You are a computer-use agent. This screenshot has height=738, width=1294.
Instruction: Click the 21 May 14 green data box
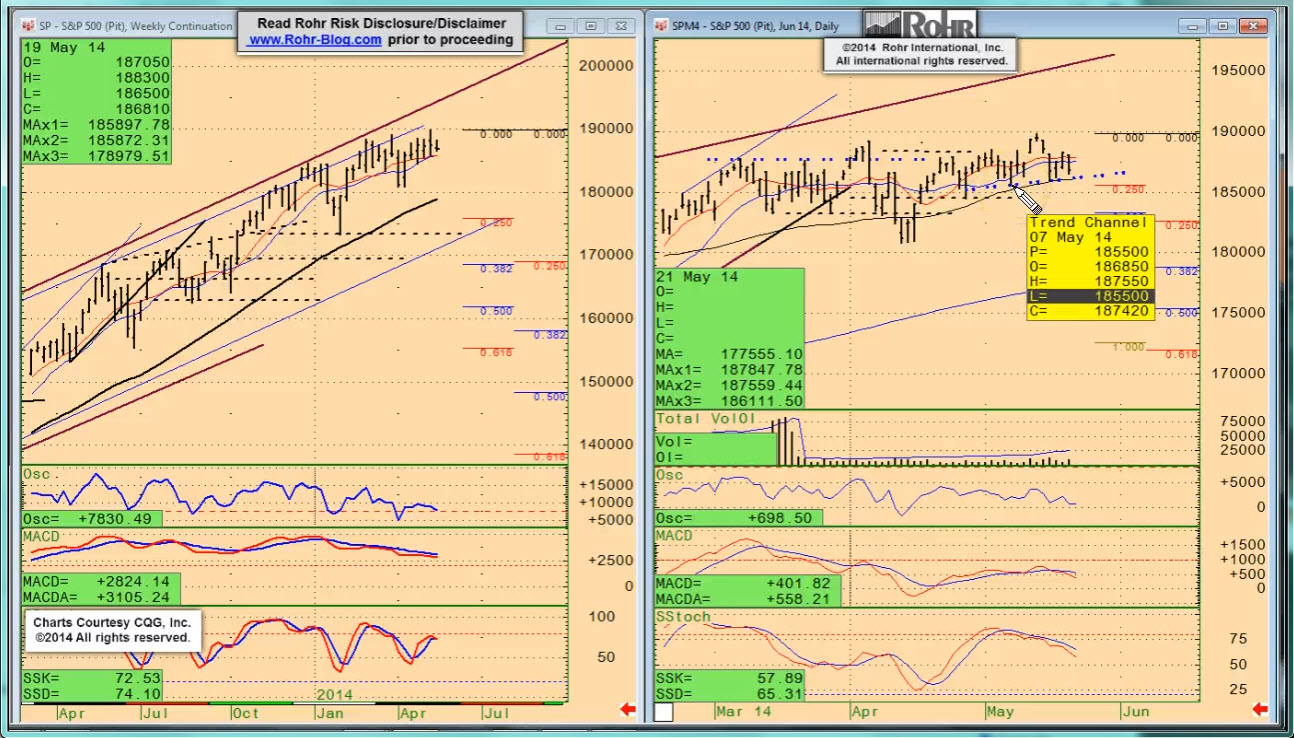coord(729,337)
